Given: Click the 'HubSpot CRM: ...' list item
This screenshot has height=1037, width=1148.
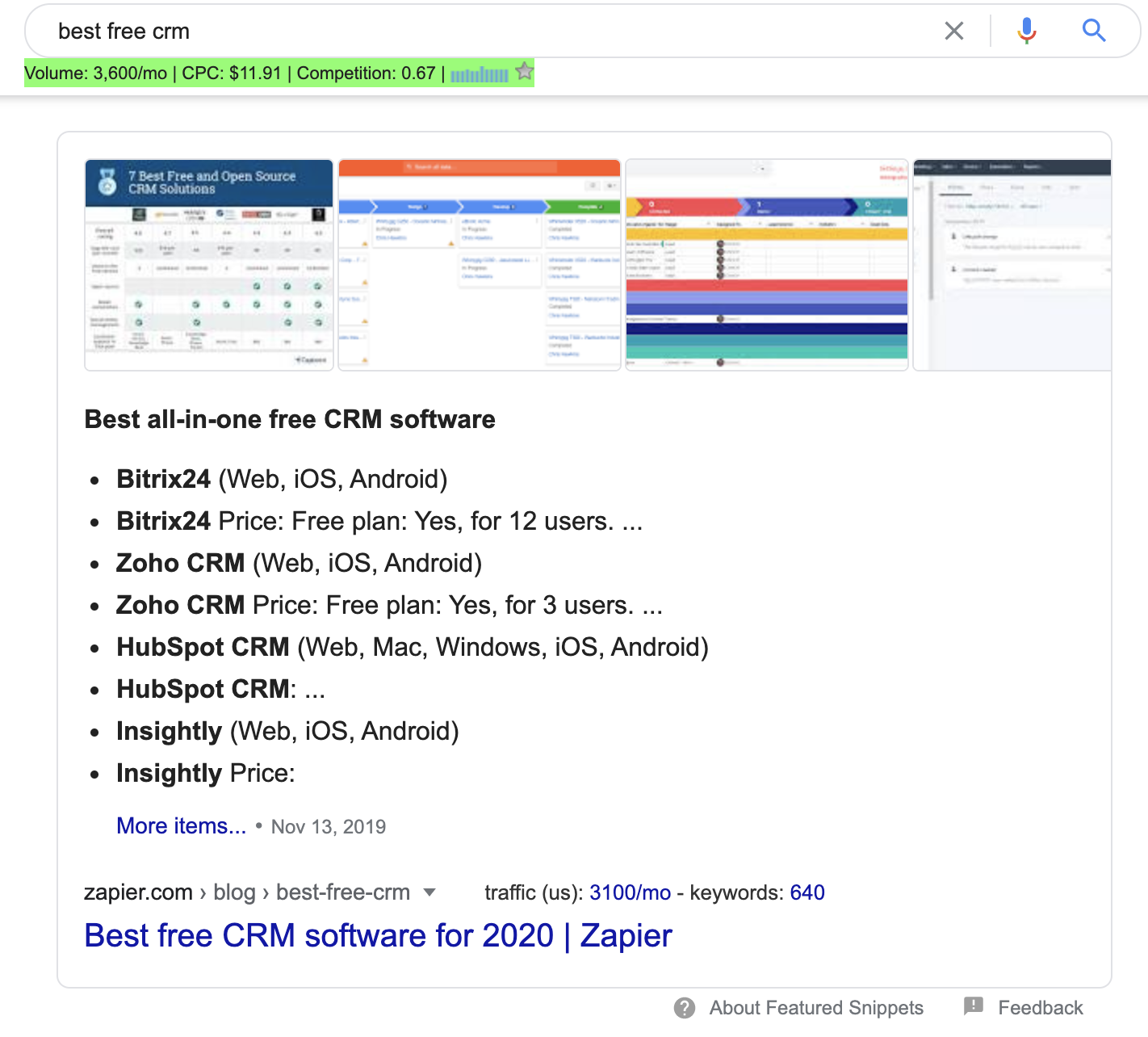Looking at the screenshot, I should (221, 689).
